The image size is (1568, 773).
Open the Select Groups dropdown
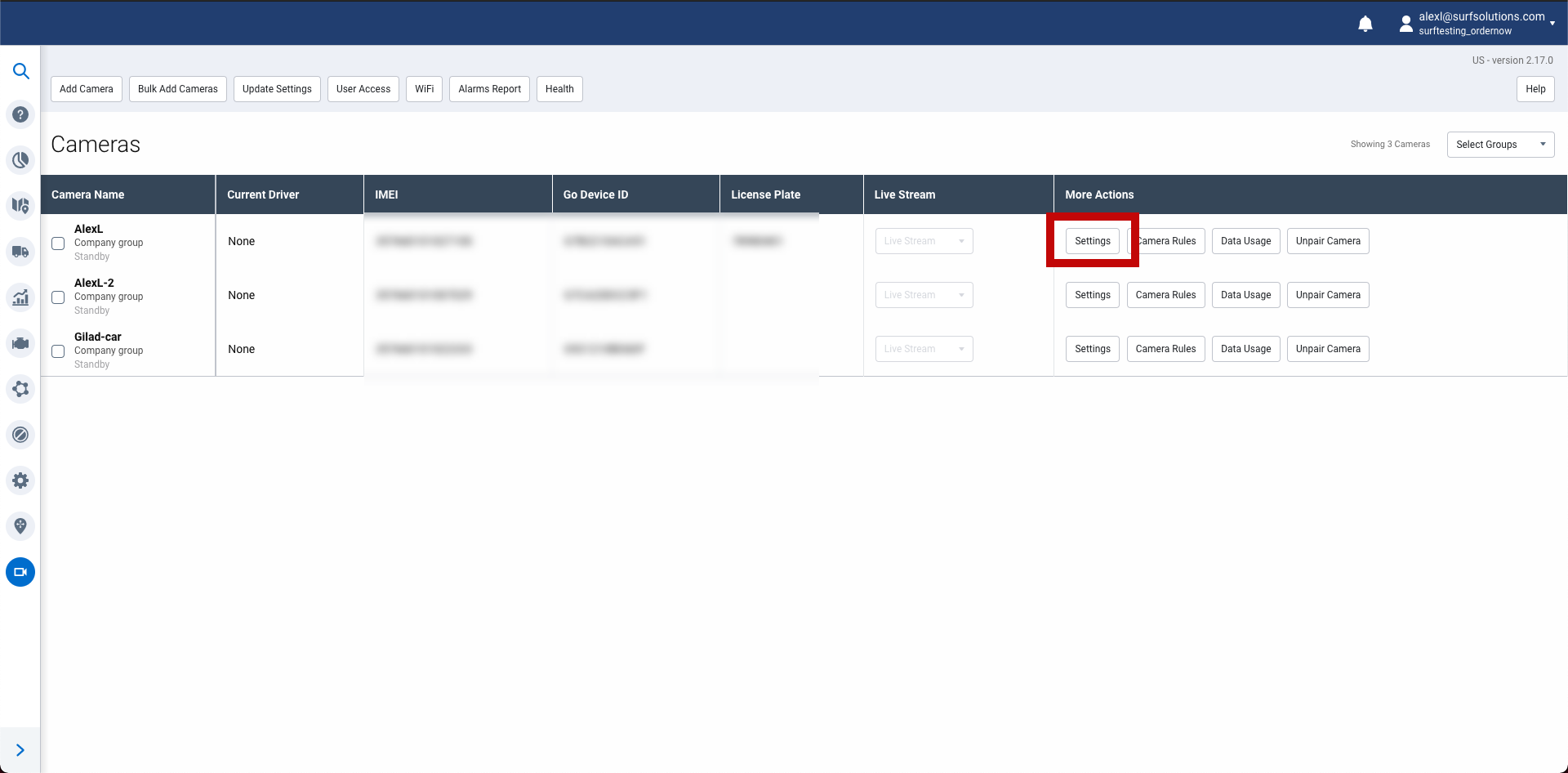click(1499, 145)
